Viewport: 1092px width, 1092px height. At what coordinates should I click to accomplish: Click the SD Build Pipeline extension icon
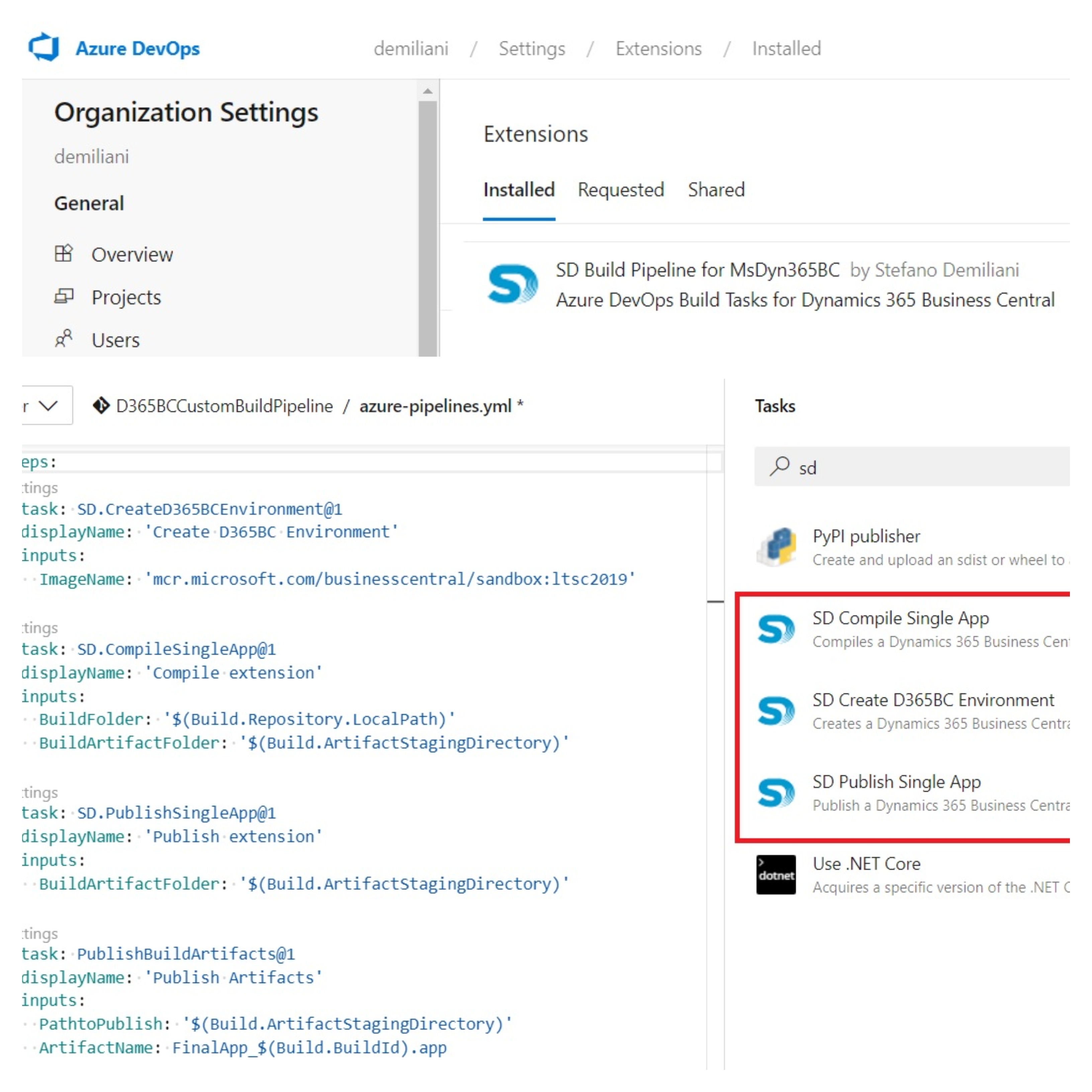click(512, 284)
